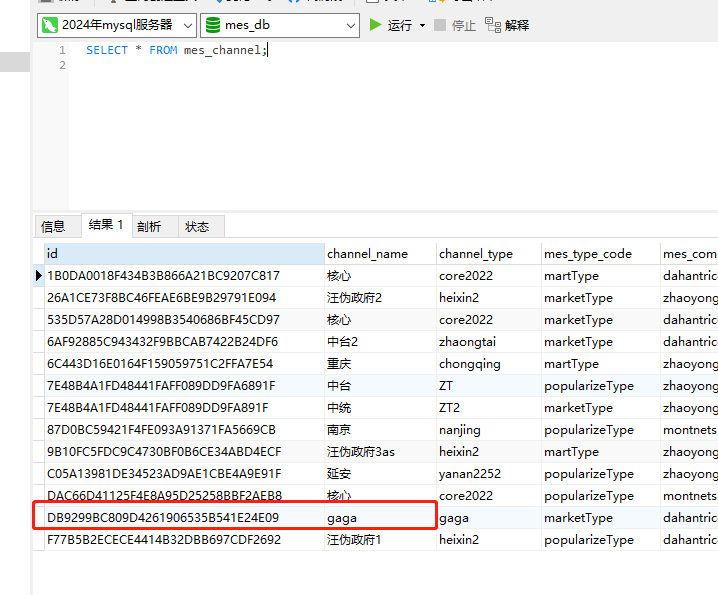Screen dimensions: 718x595
Task: Click the id column header
Action: coord(185,254)
